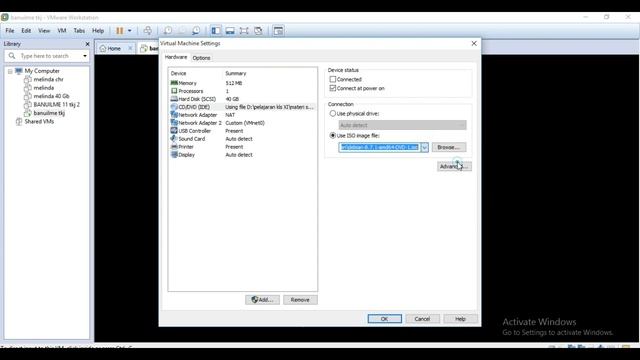Screen dimensions: 640x360
Task: Click the console view toolbar icon
Action: point(278,31)
